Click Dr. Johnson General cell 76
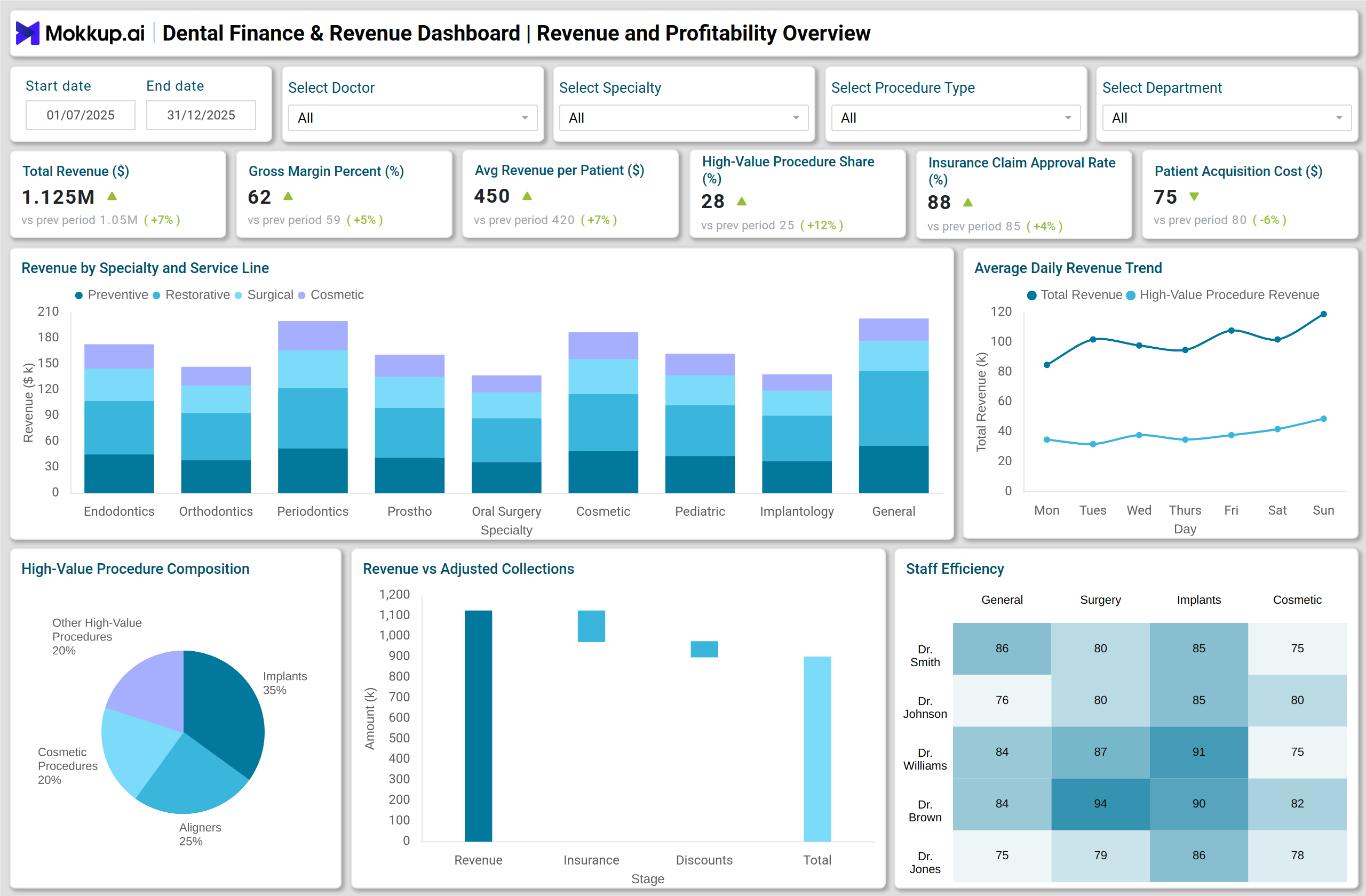1366x896 pixels. 1002,700
